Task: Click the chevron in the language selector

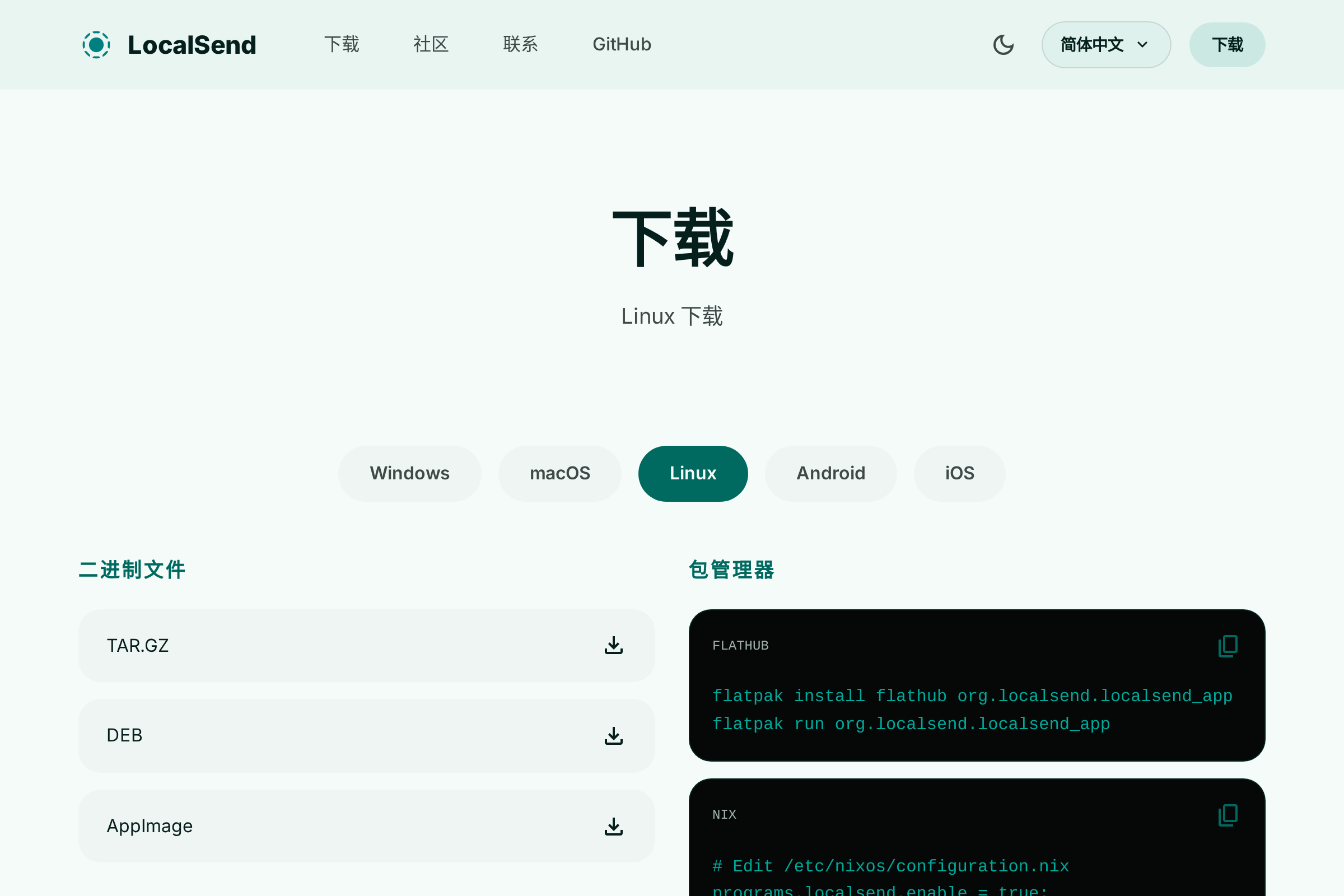Action: pos(1142,45)
